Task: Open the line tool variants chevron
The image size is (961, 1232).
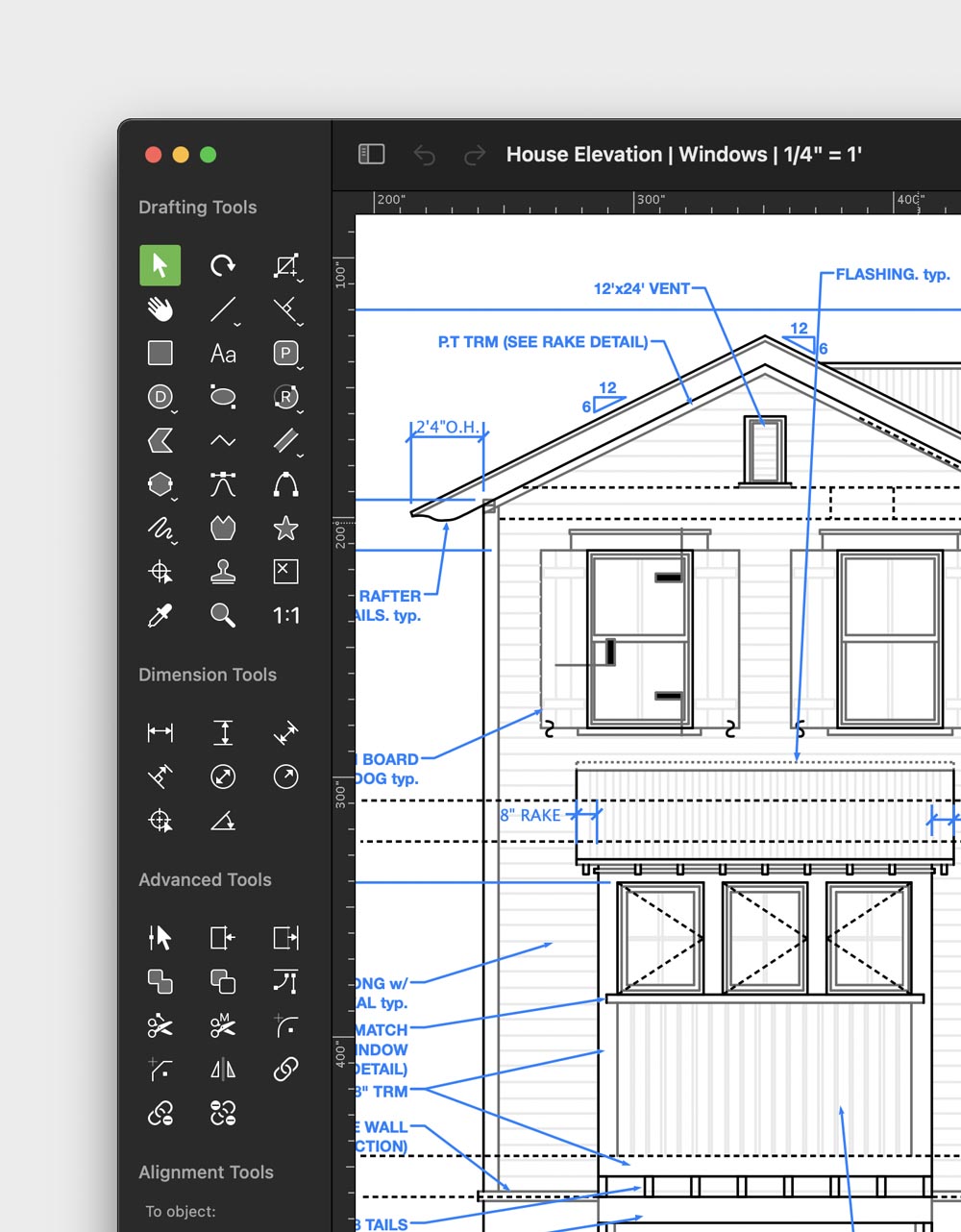Action: click(235, 323)
